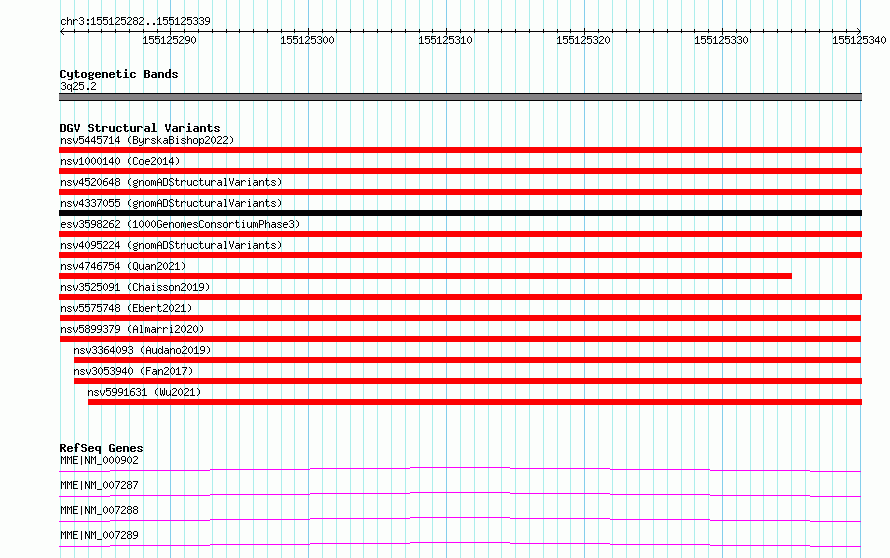890x558 pixels.
Task: Click the red bar for nsv3053940
Action: [468, 381]
